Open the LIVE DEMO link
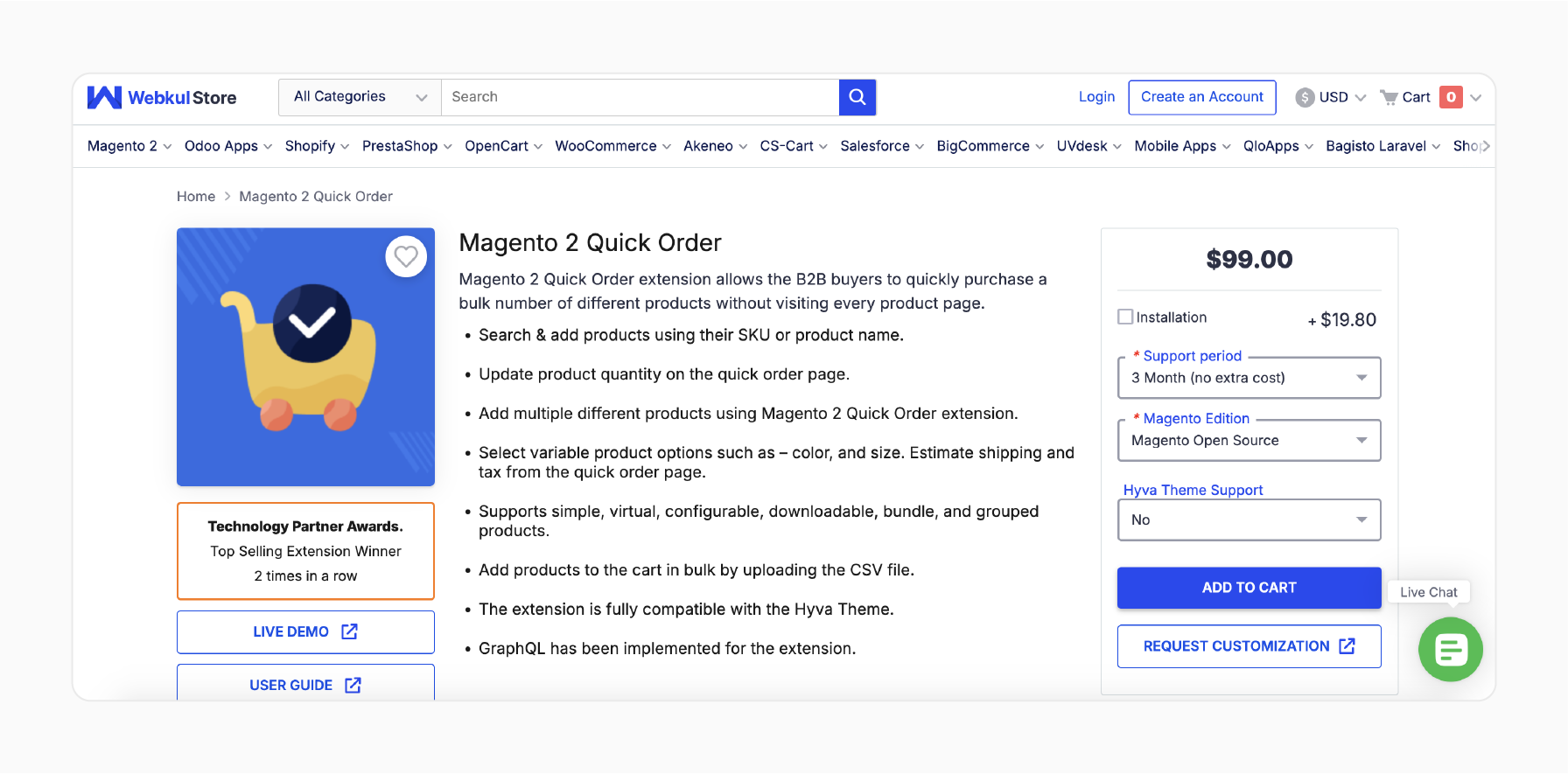Viewport: 1568px width, 774px height. [305, 631]
